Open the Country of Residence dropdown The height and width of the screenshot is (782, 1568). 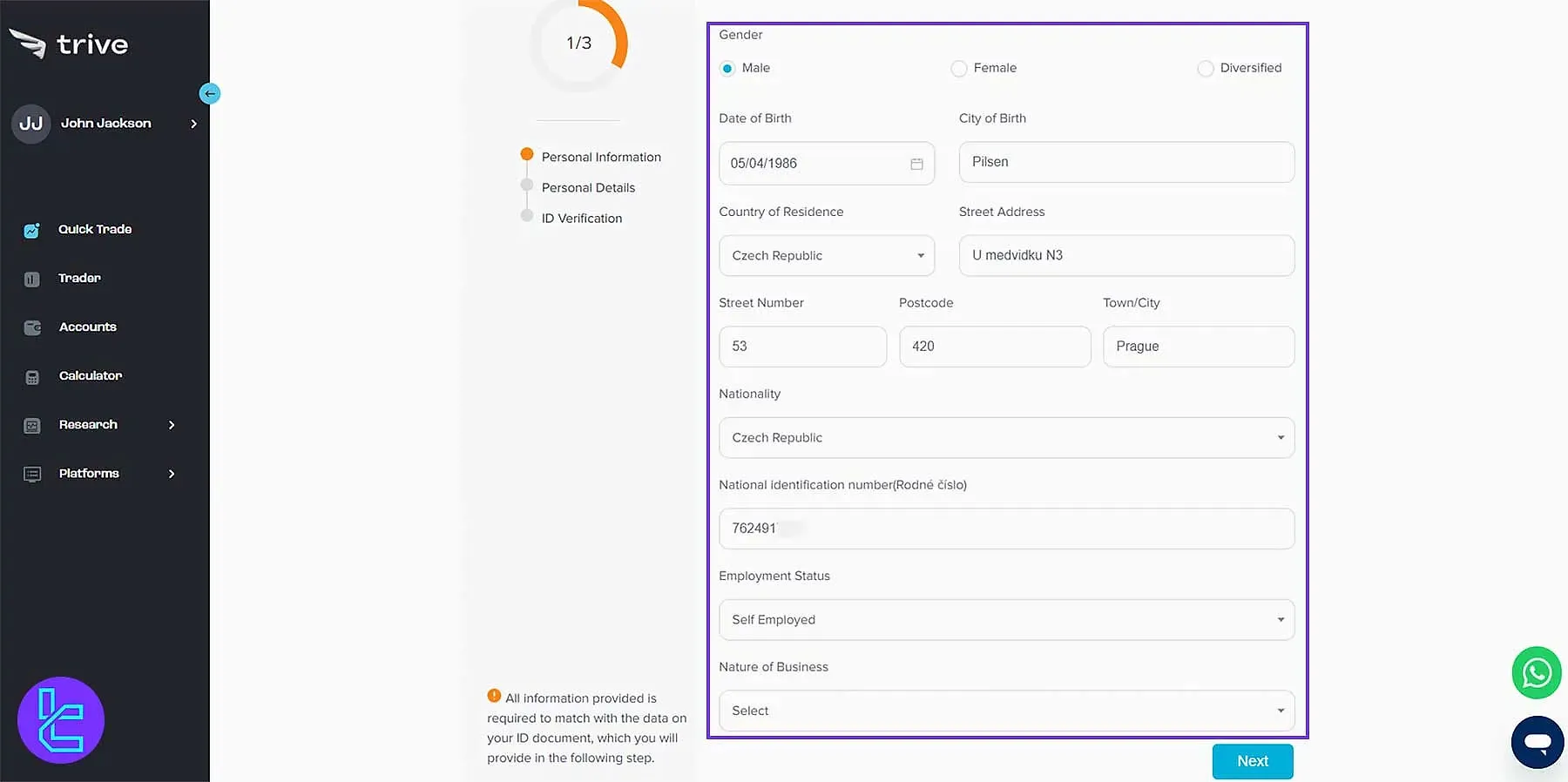827,255
